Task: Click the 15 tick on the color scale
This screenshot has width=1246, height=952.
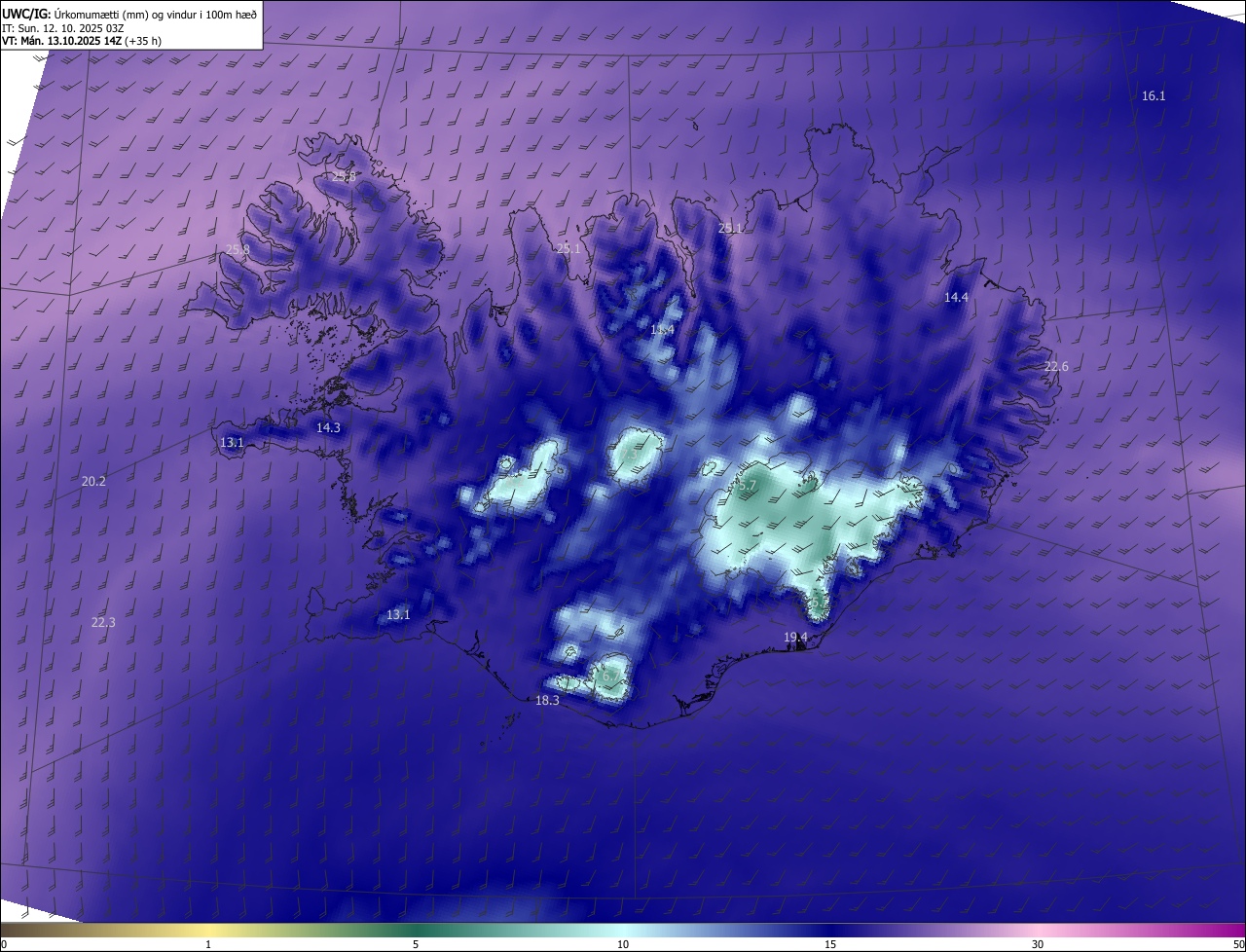Action: point(830,944)
